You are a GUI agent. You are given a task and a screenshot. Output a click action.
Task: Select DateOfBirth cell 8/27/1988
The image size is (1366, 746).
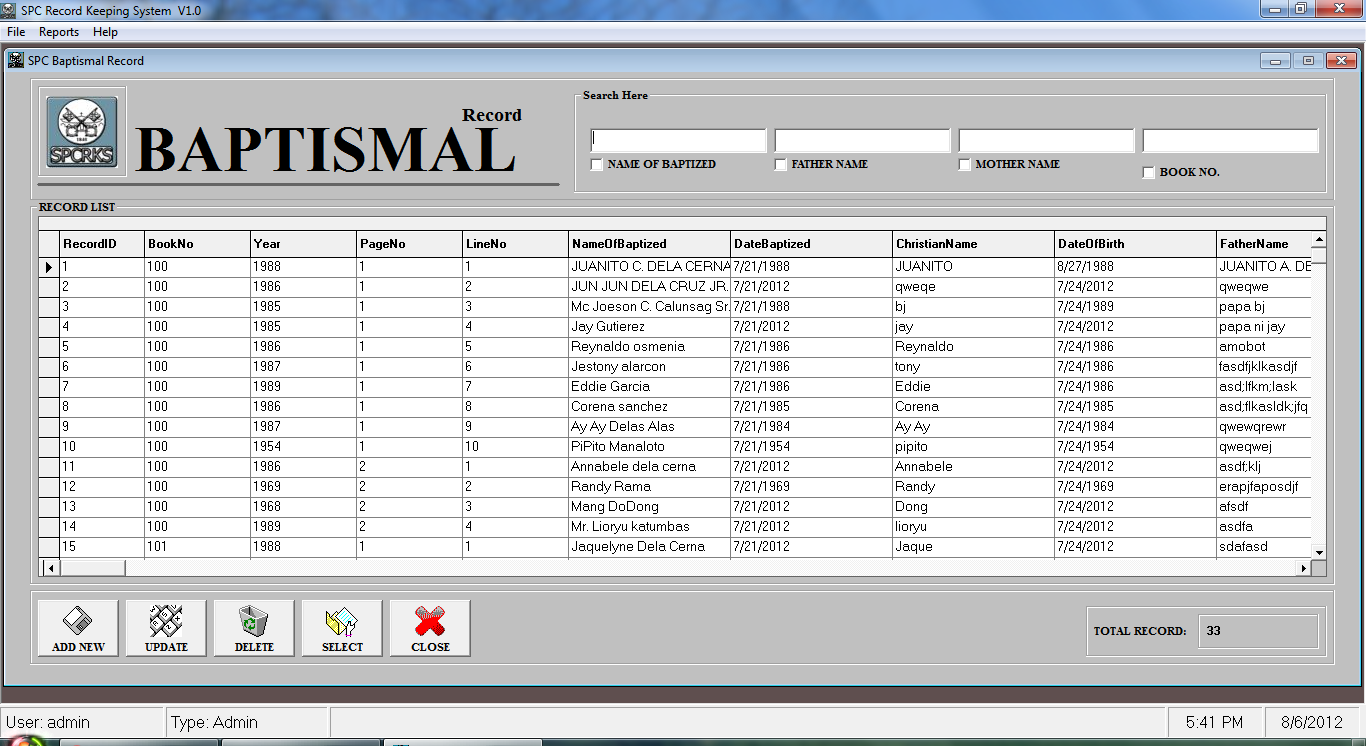pyautogui.click(x=1135, y=267)
